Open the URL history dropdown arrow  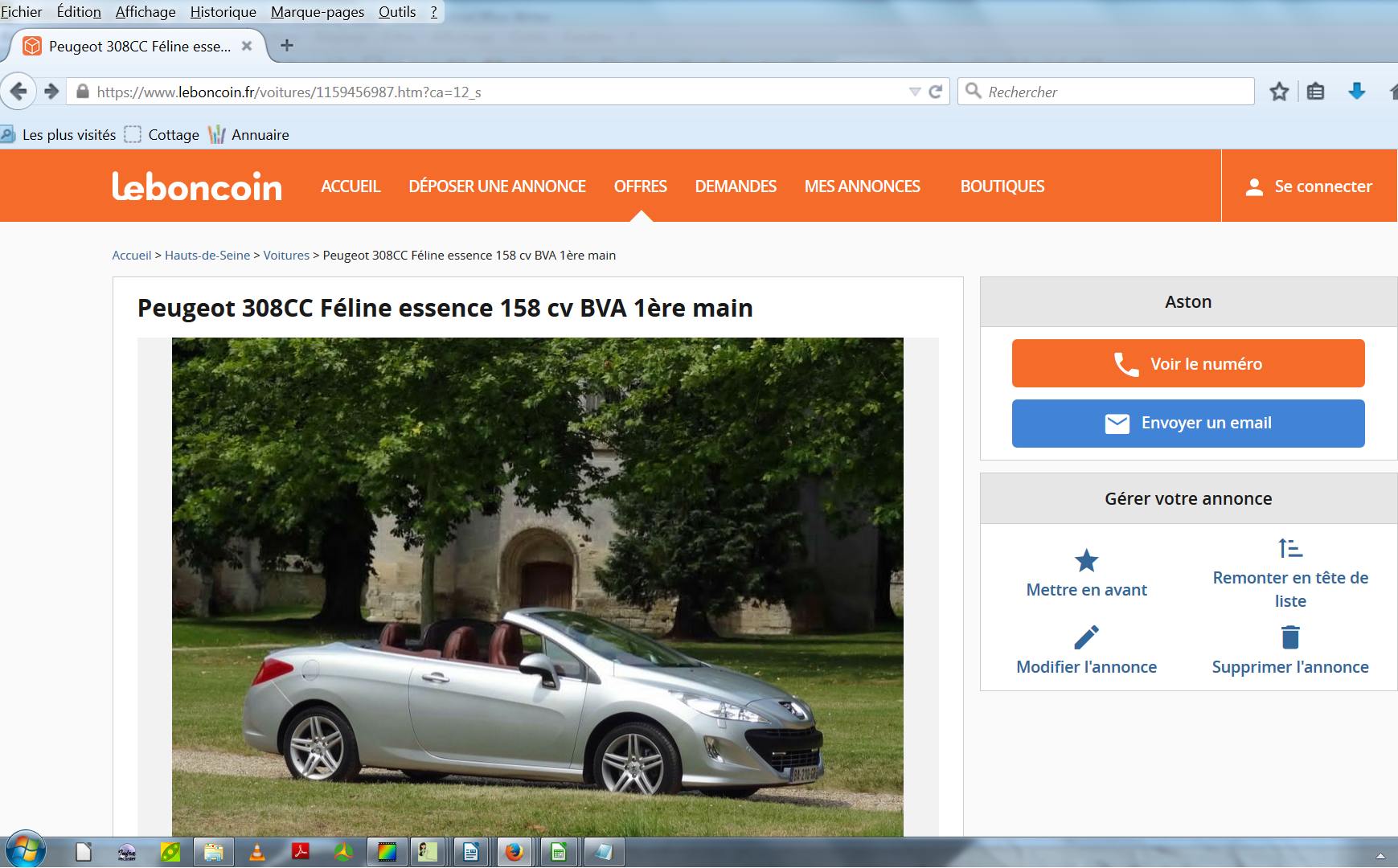(915, 92)
